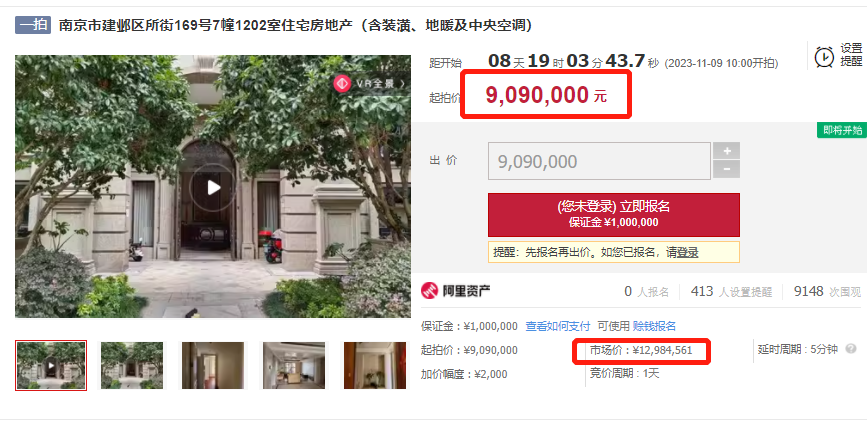Play the property video in main image
This screenshot has height=429, width=867.
[213, 187]
